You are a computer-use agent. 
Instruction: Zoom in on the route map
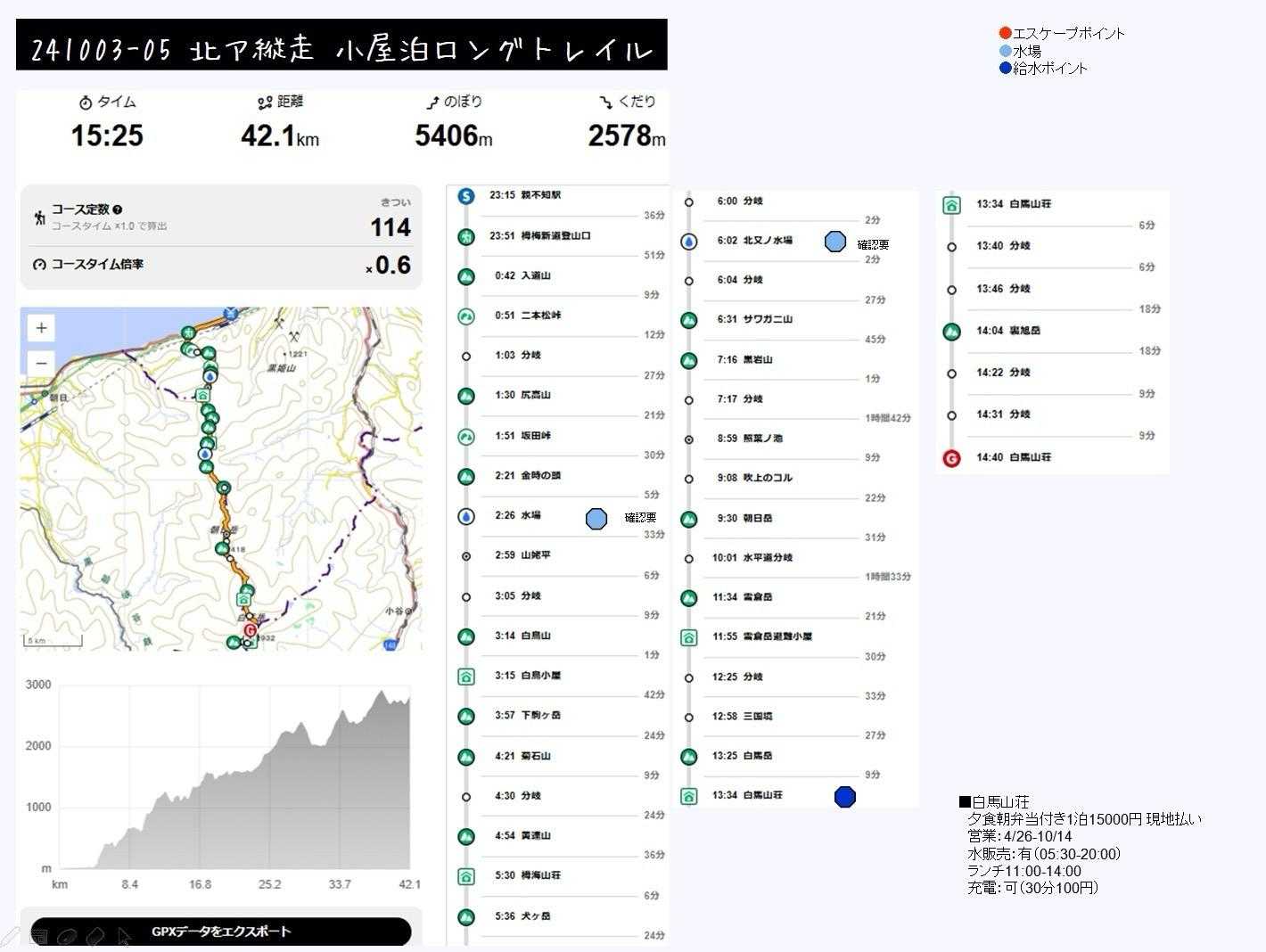pyautogui.click(x=41, y=328)
